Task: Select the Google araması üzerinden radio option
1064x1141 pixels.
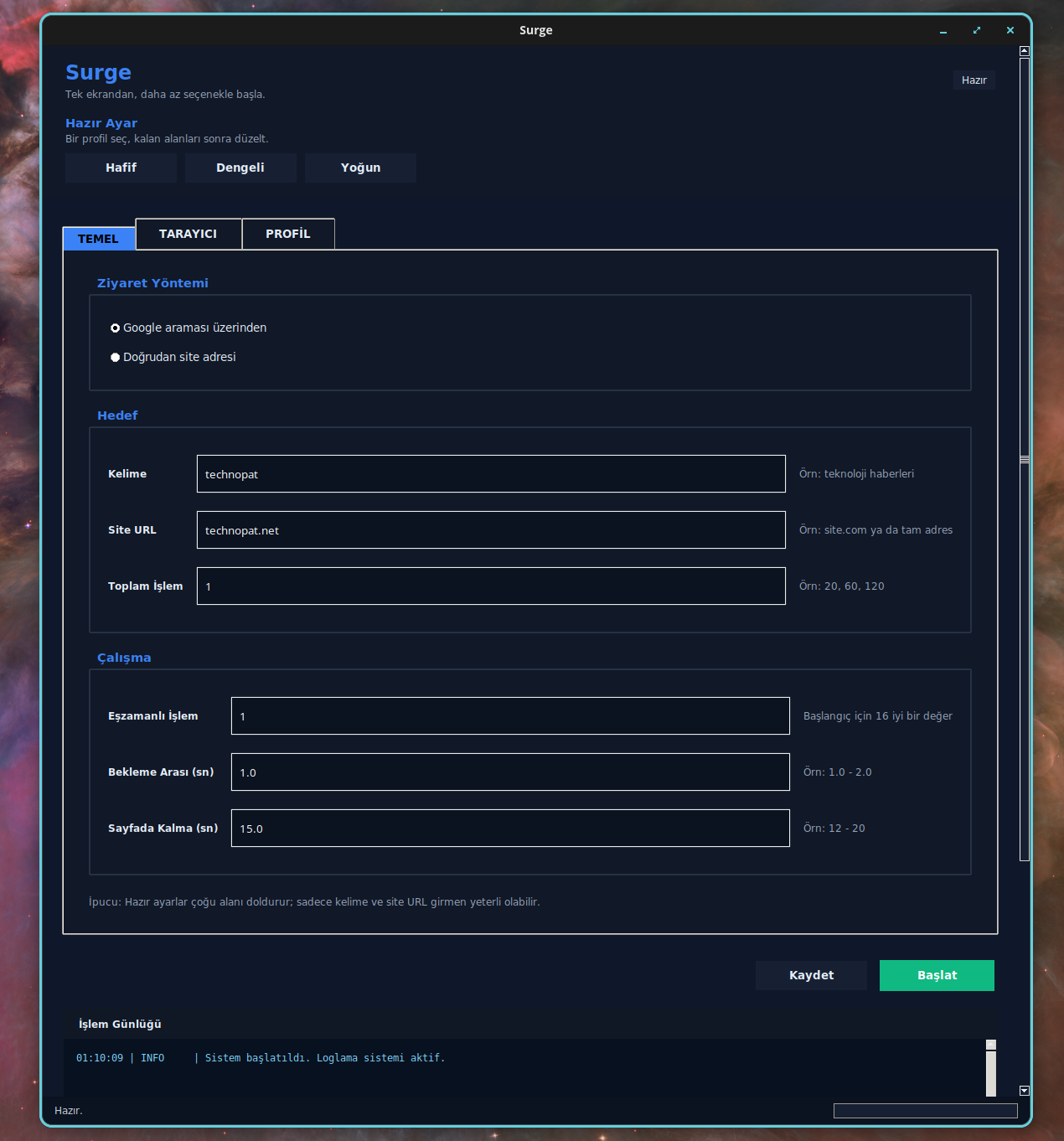Action: (189, 328)
